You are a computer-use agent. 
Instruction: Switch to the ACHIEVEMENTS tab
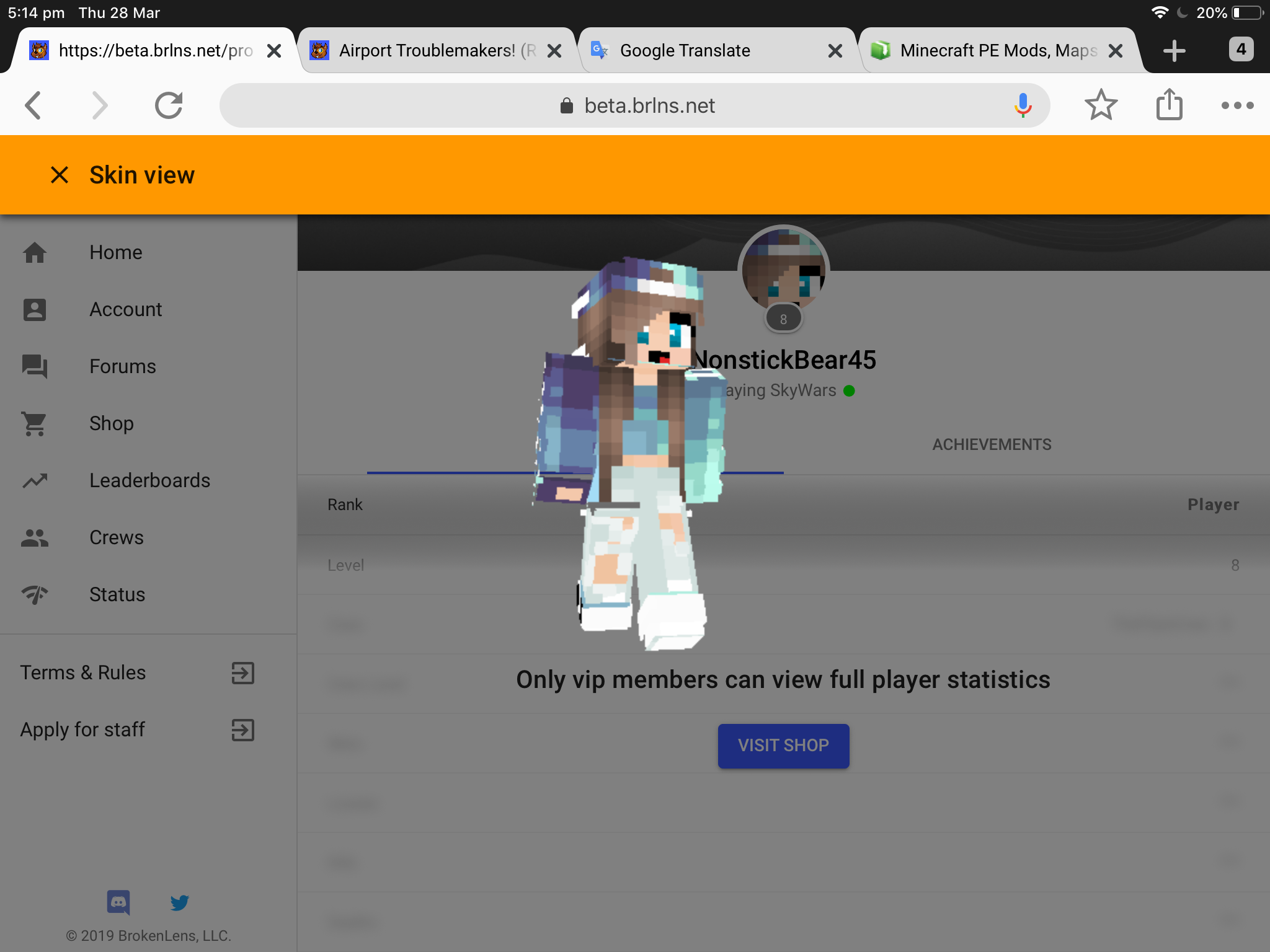992,444
